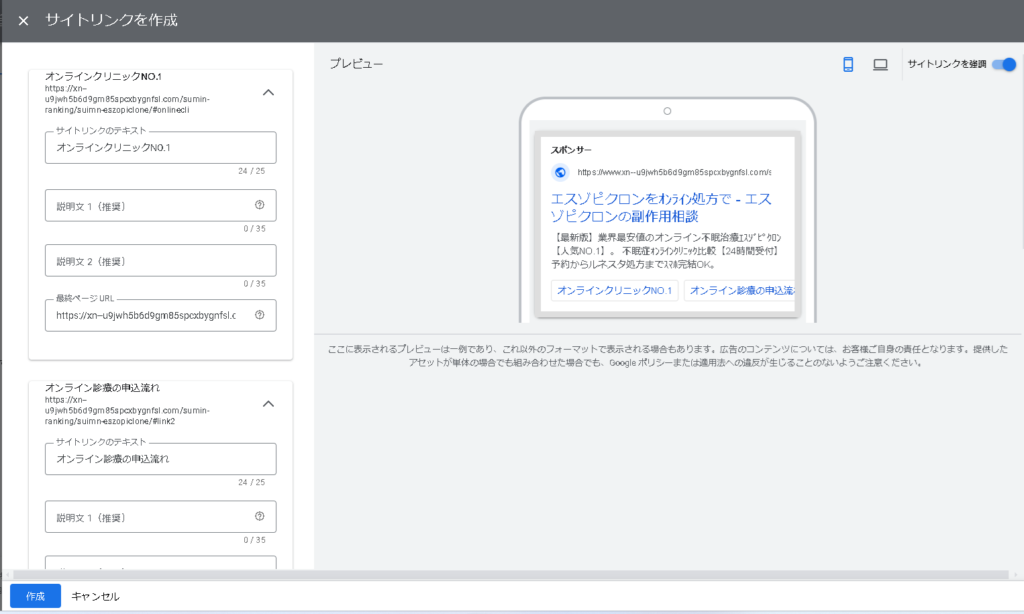Click the ad display URL in preview
The width and height of the screenshot is (1024, 614).
(x=674, y=172)
